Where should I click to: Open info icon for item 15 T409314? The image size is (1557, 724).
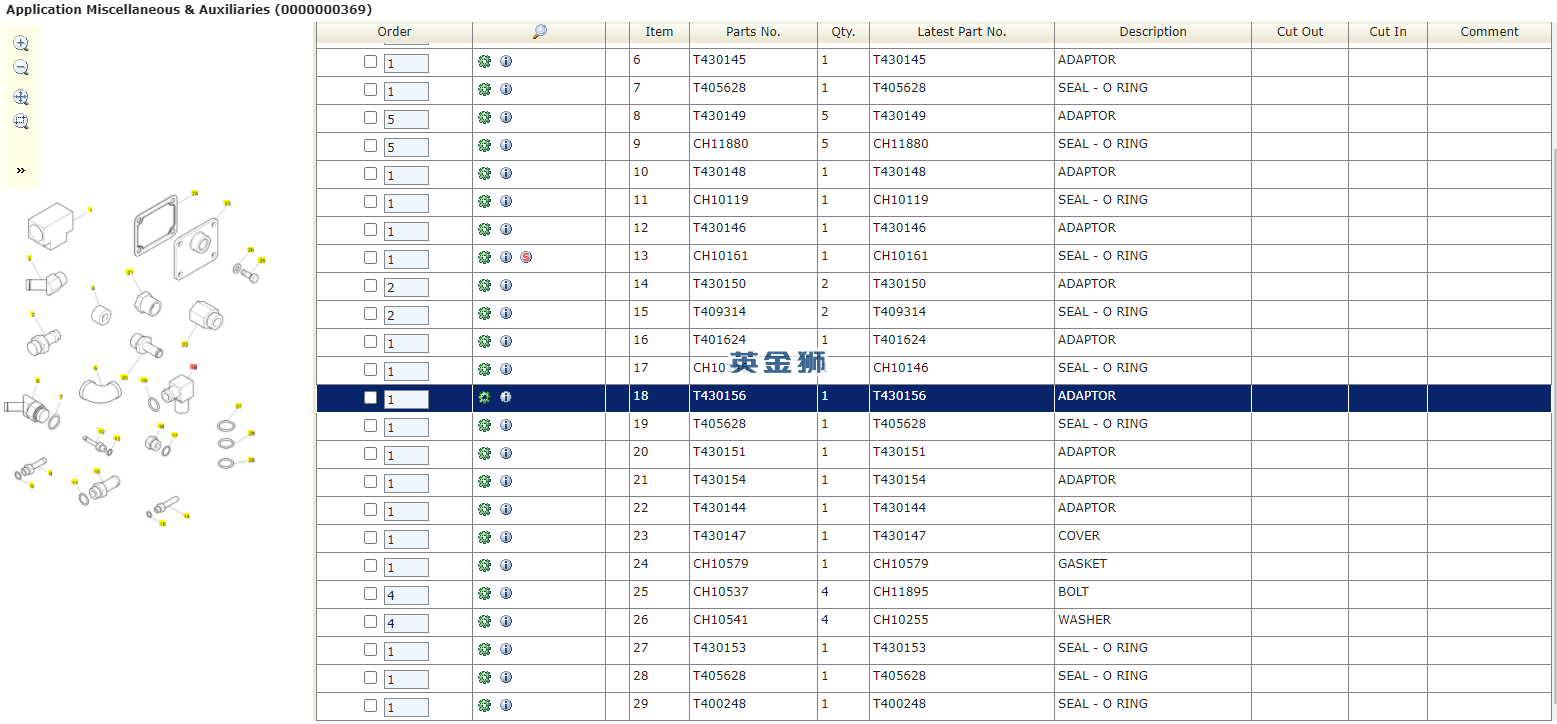coord(506,313)
